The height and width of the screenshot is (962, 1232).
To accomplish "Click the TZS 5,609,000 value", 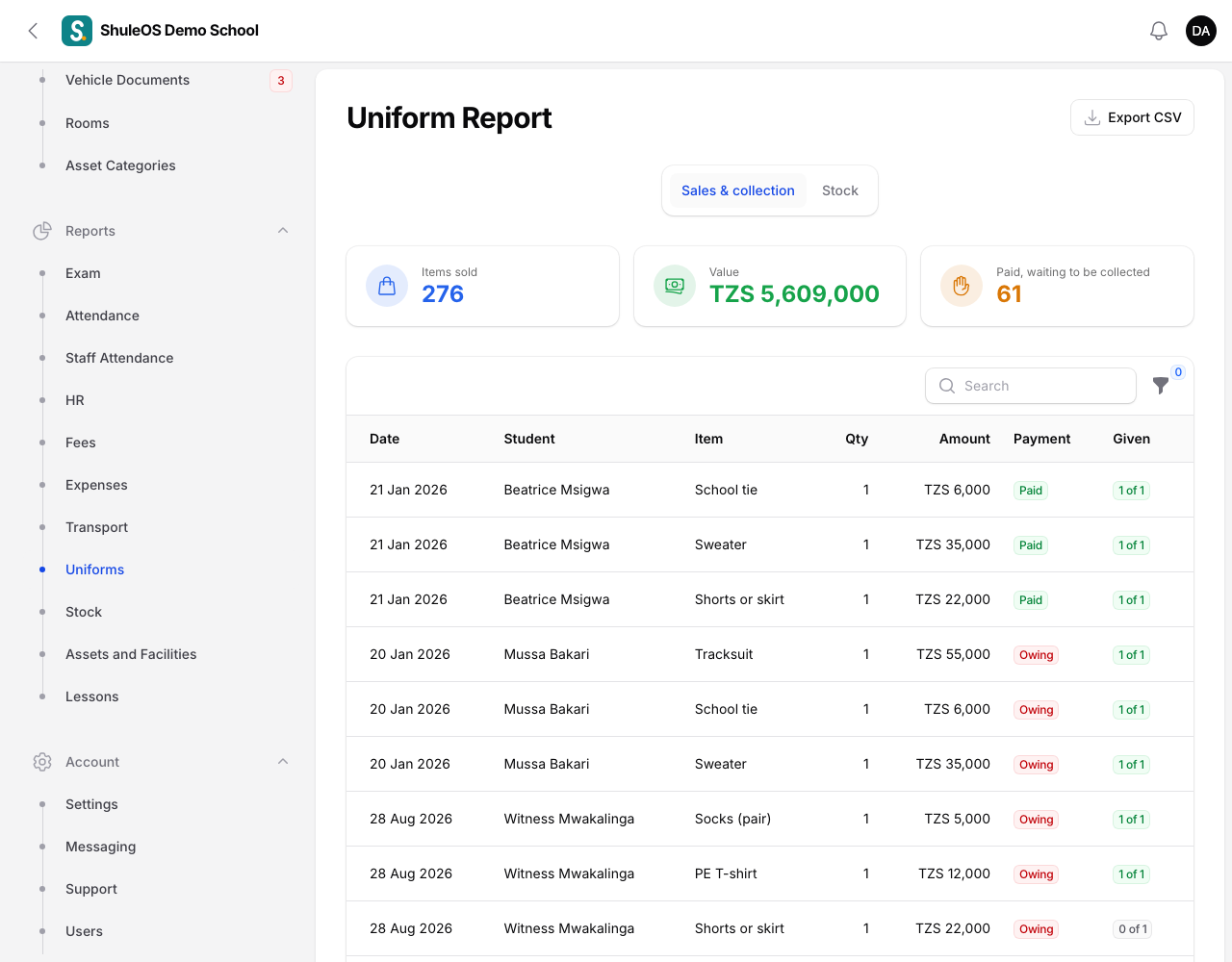I will pos(794,293).
